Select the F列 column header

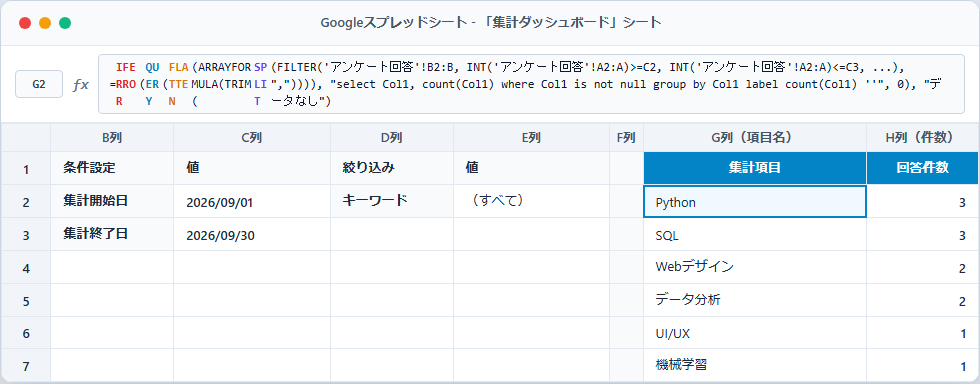626,138
